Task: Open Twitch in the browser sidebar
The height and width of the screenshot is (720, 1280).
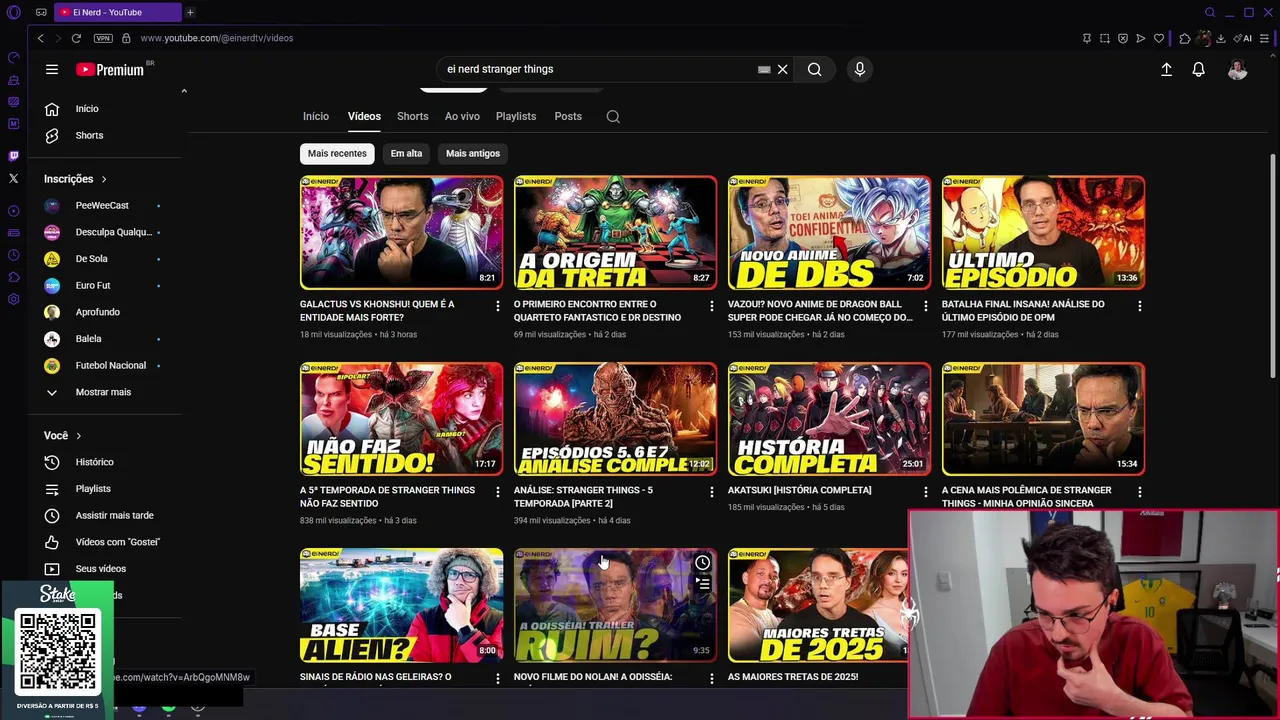Action: (x=14, y=156)
